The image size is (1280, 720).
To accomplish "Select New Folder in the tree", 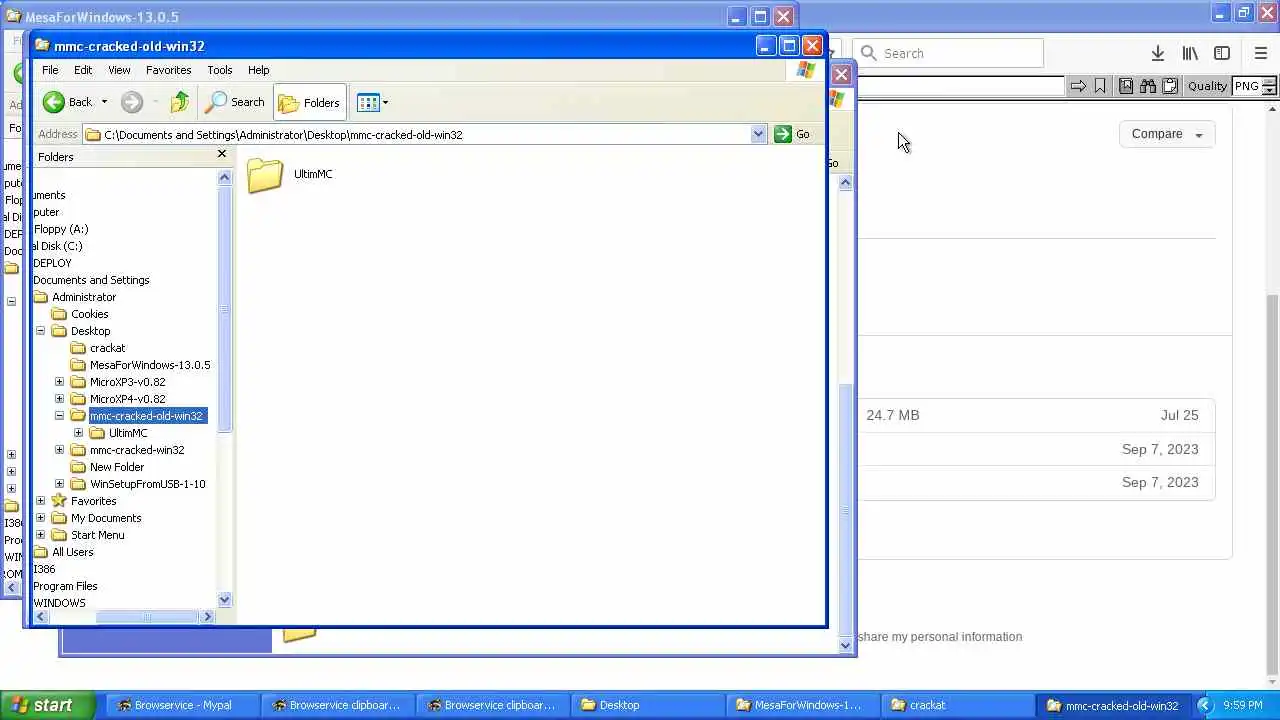I will coord(117,467).
